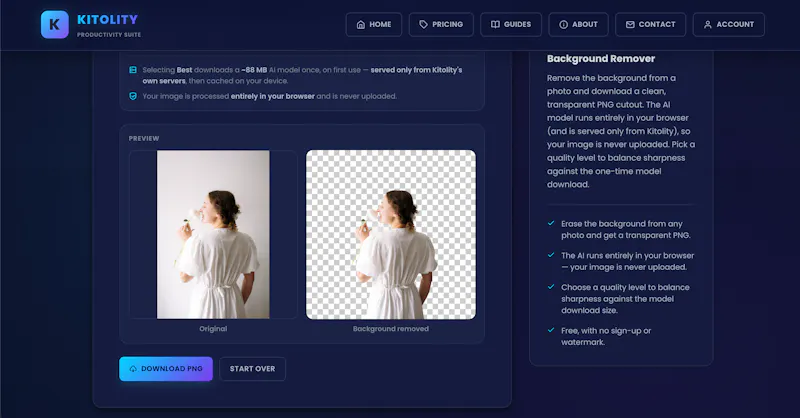The height and width of the screenshot is (418, 800).
Task: Click 'Choose a quality level to balance' bullet
Action: click(x=625, y=299)
